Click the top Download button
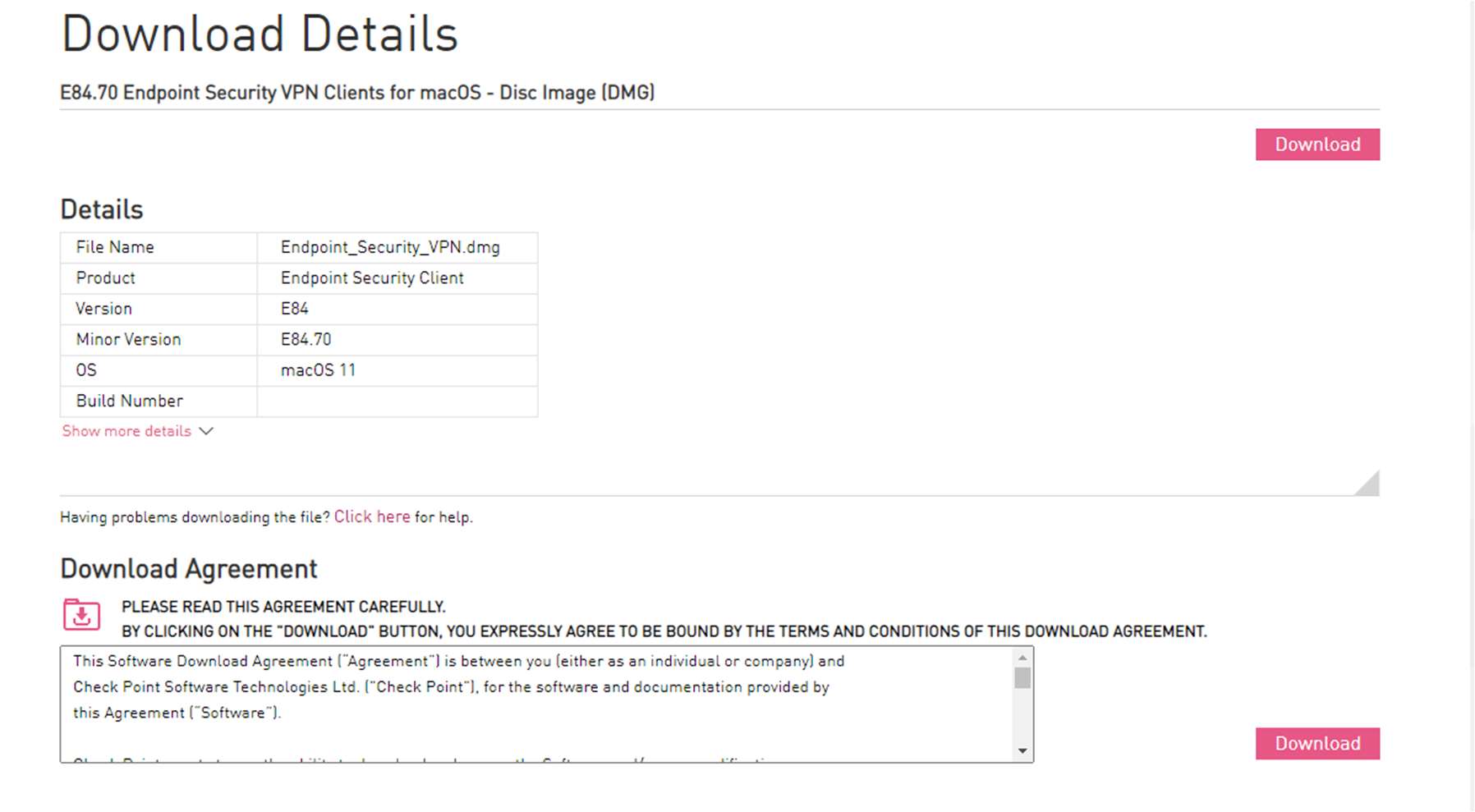1475x812 pixels. click(x=1317, y=145)
